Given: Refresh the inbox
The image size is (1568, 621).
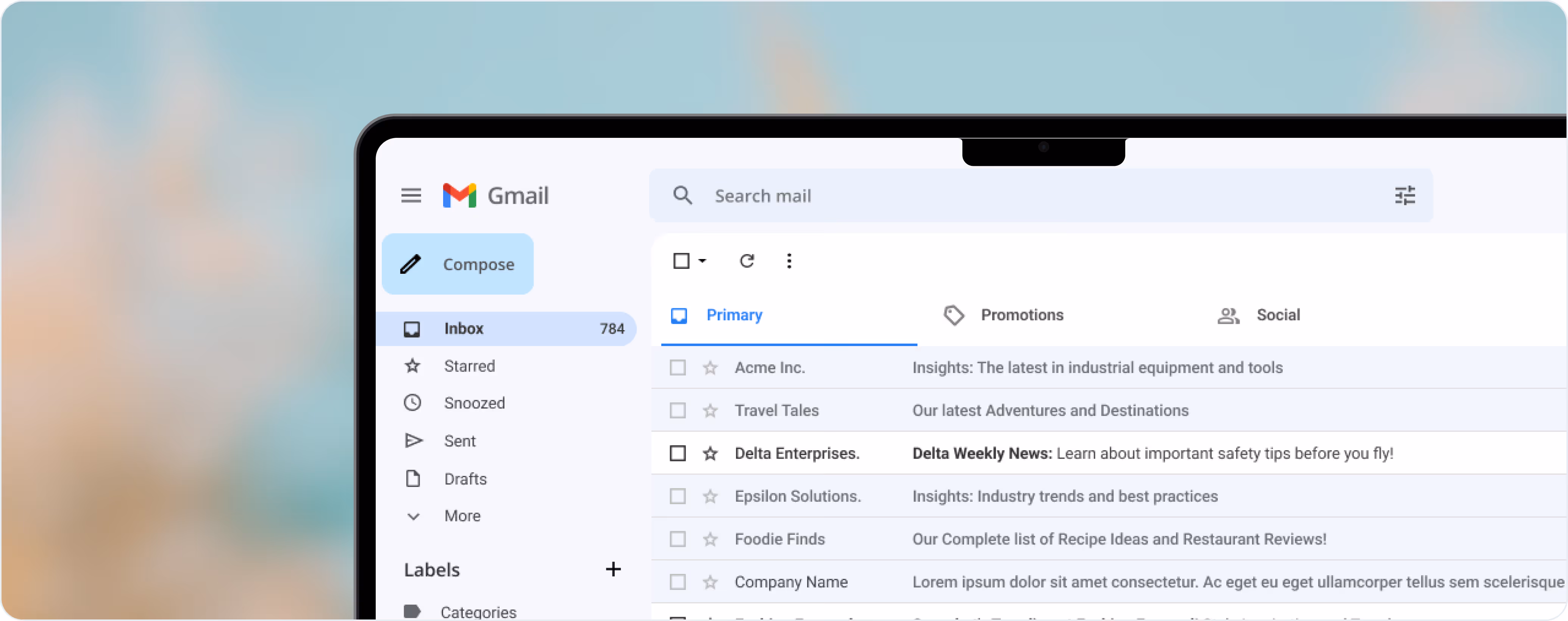Looking at the screenshot, I should click(746, 261).
